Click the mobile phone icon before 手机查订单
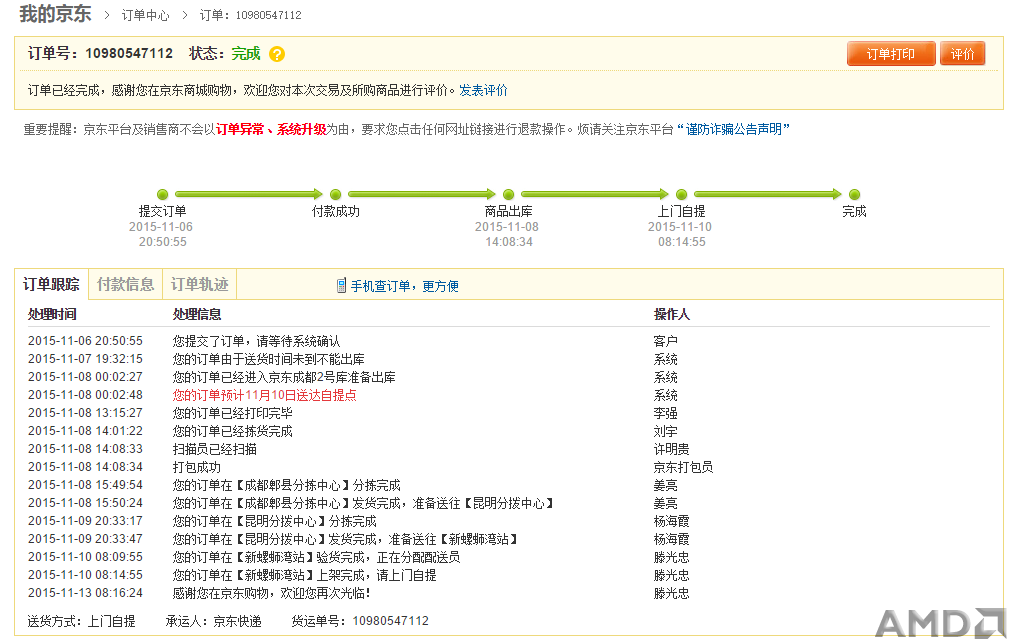The height and width of the screenshot is (644, 1012). 341,286
